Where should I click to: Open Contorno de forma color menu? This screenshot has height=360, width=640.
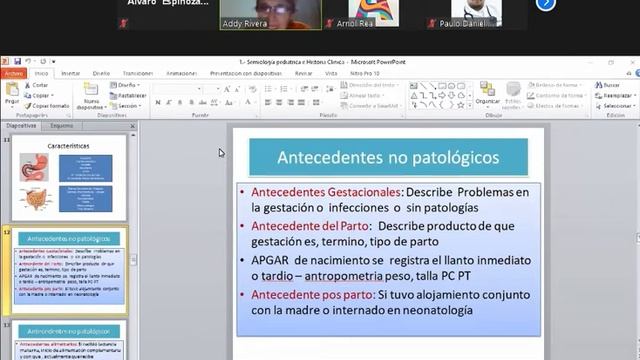(556, 96)
